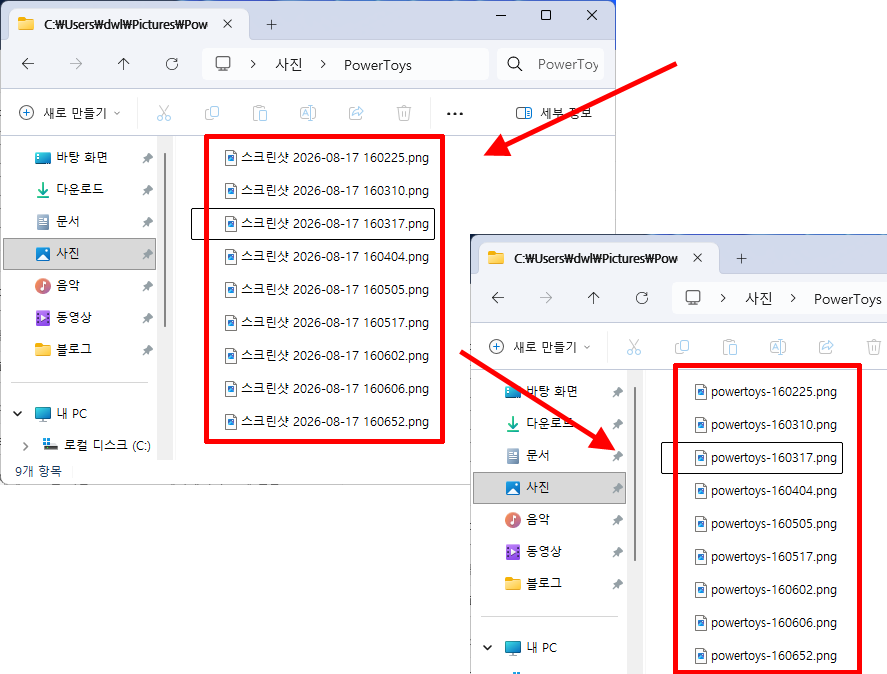Viewport: 887px width, 674px height.
Task: Click chevron after 사진 in bottom-right address bar
Action: (x=793, y=298)
